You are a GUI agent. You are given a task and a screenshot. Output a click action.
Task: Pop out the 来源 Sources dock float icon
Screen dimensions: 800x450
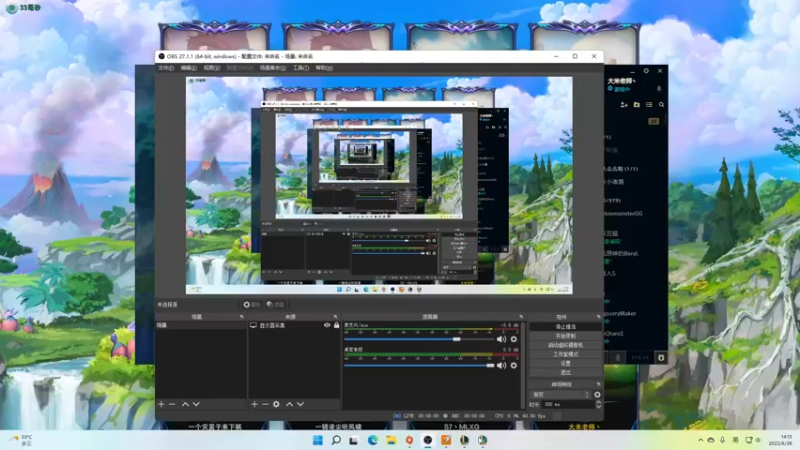[x=335, y=317]
